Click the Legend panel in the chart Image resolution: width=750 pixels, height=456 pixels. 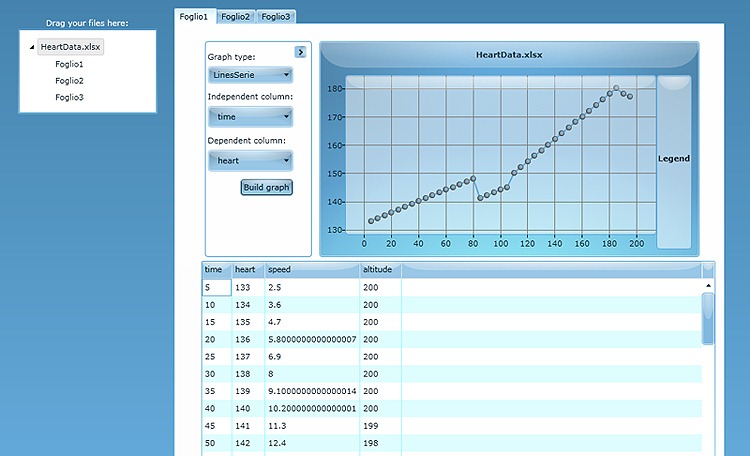pyautogui.click(x=673, y=159)
